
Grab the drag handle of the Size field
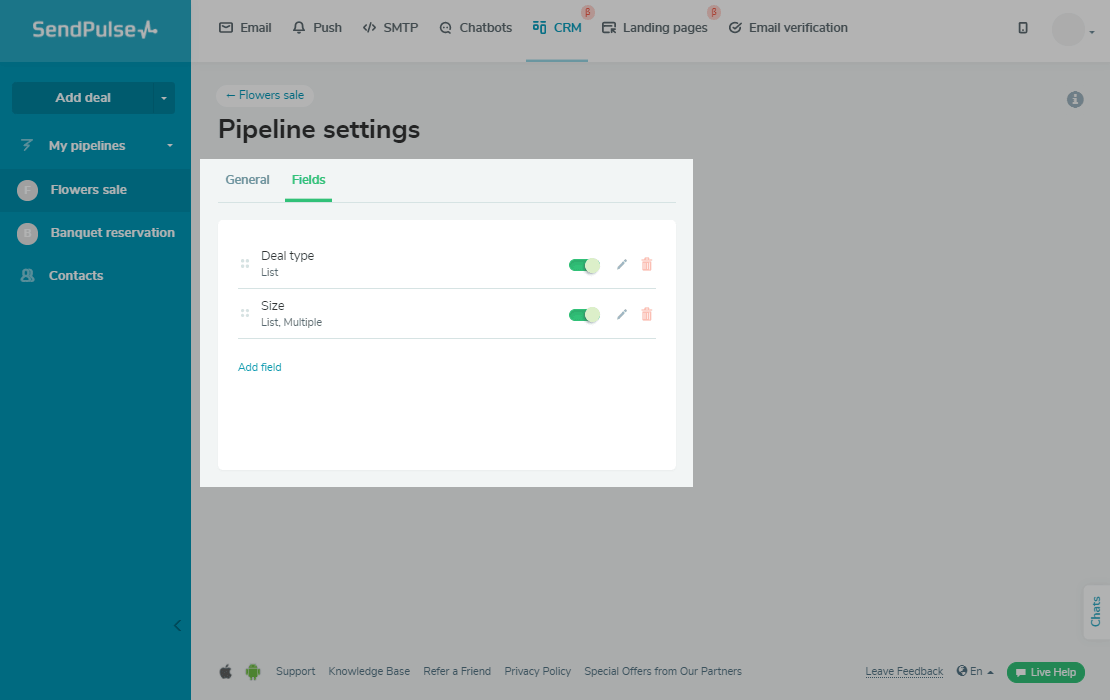point(245,313)
